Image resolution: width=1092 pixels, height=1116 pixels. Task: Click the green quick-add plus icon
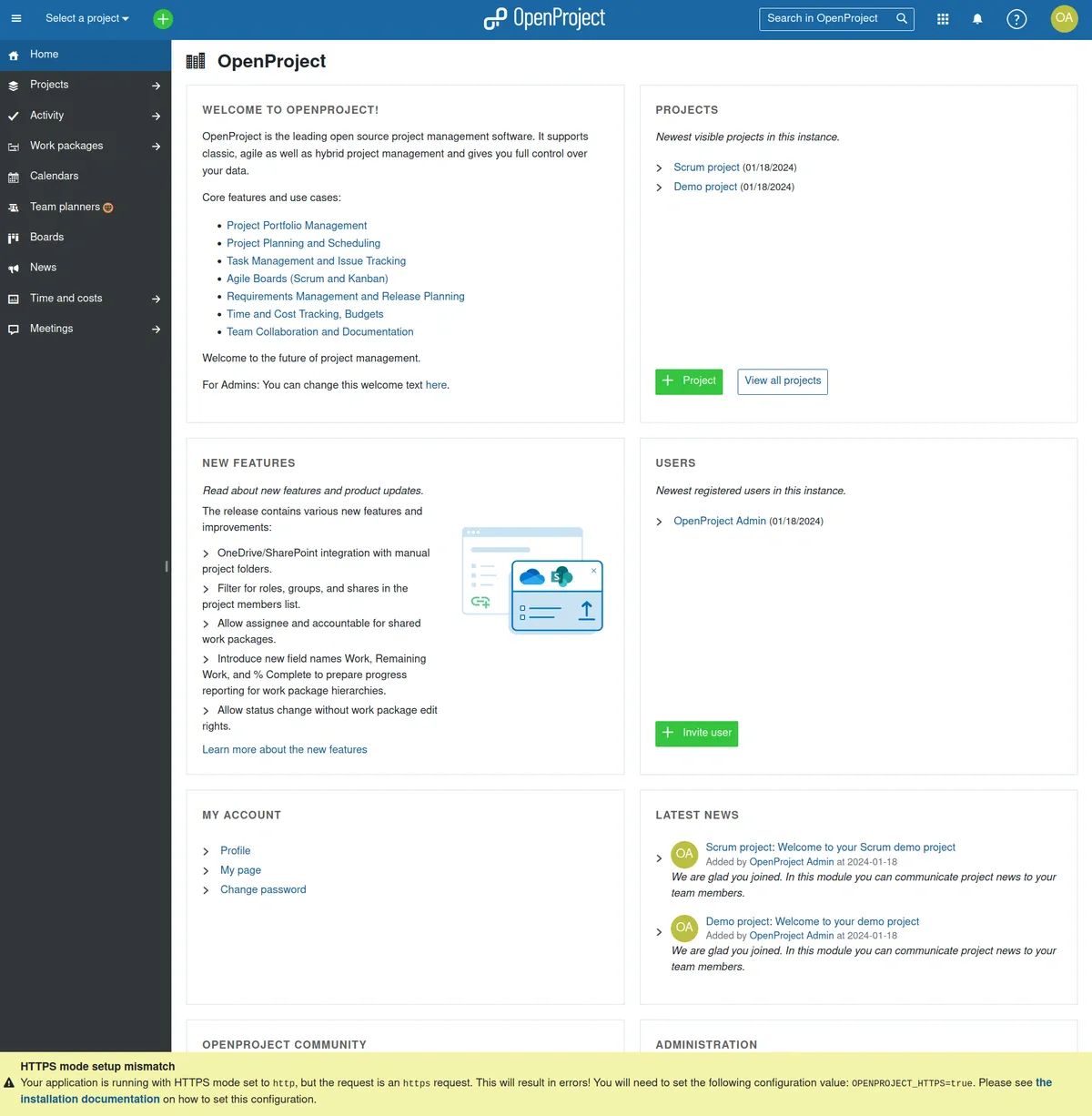pyautogui.click(x=163, y=18)
